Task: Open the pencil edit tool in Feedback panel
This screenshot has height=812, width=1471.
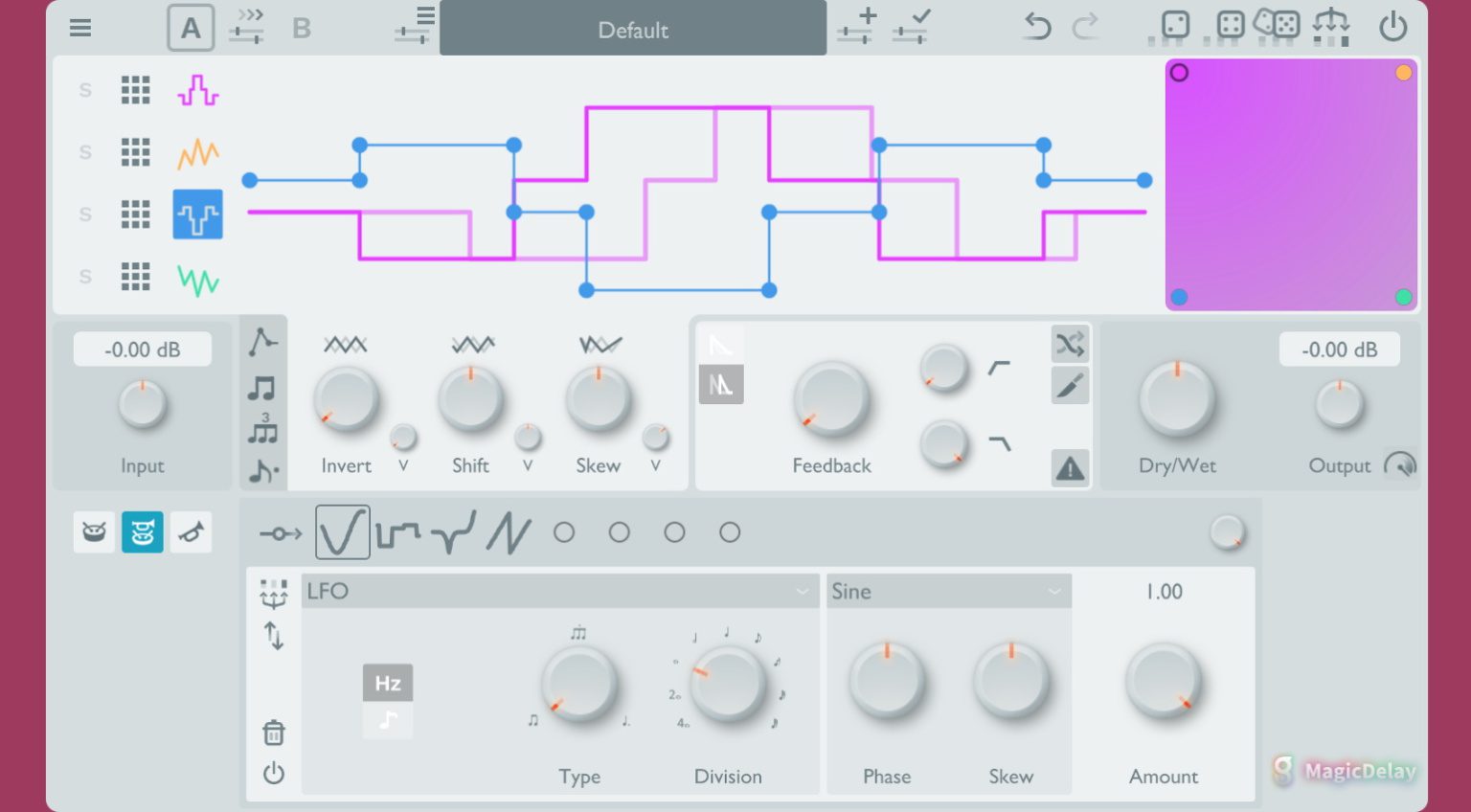Action: click(1070, 385)
